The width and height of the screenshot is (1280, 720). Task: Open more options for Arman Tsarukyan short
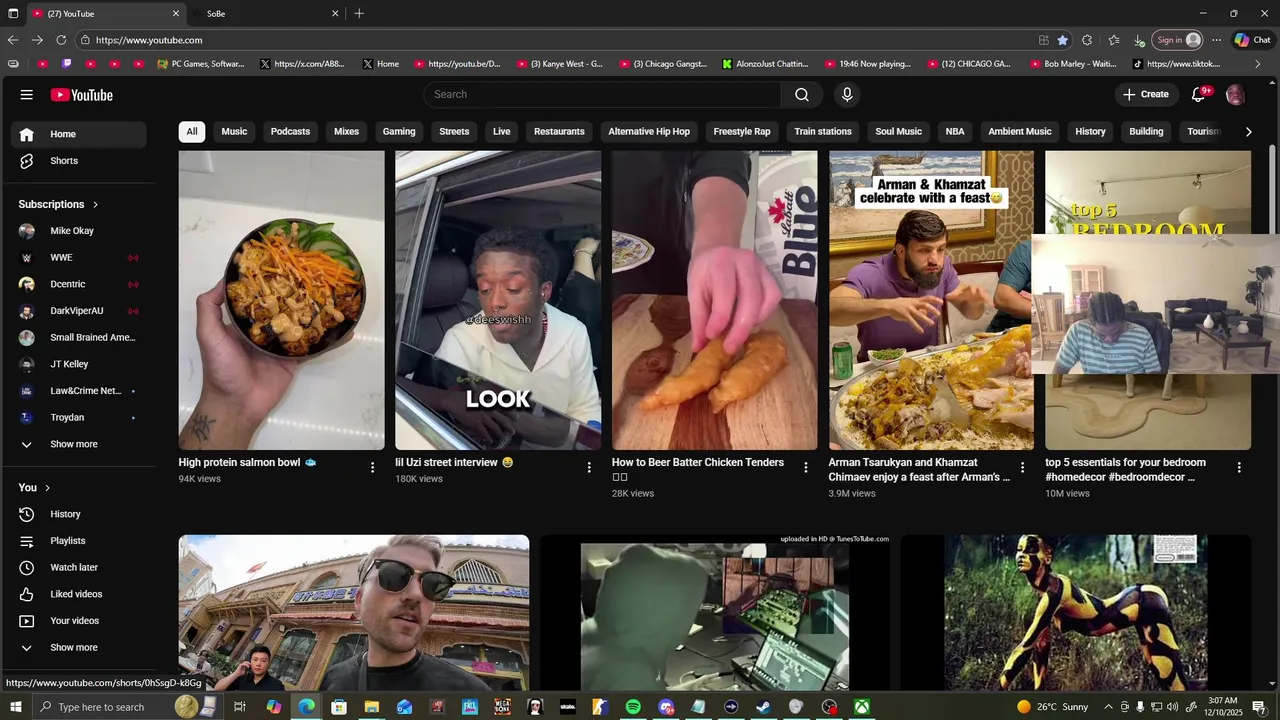click(1022, 467)
